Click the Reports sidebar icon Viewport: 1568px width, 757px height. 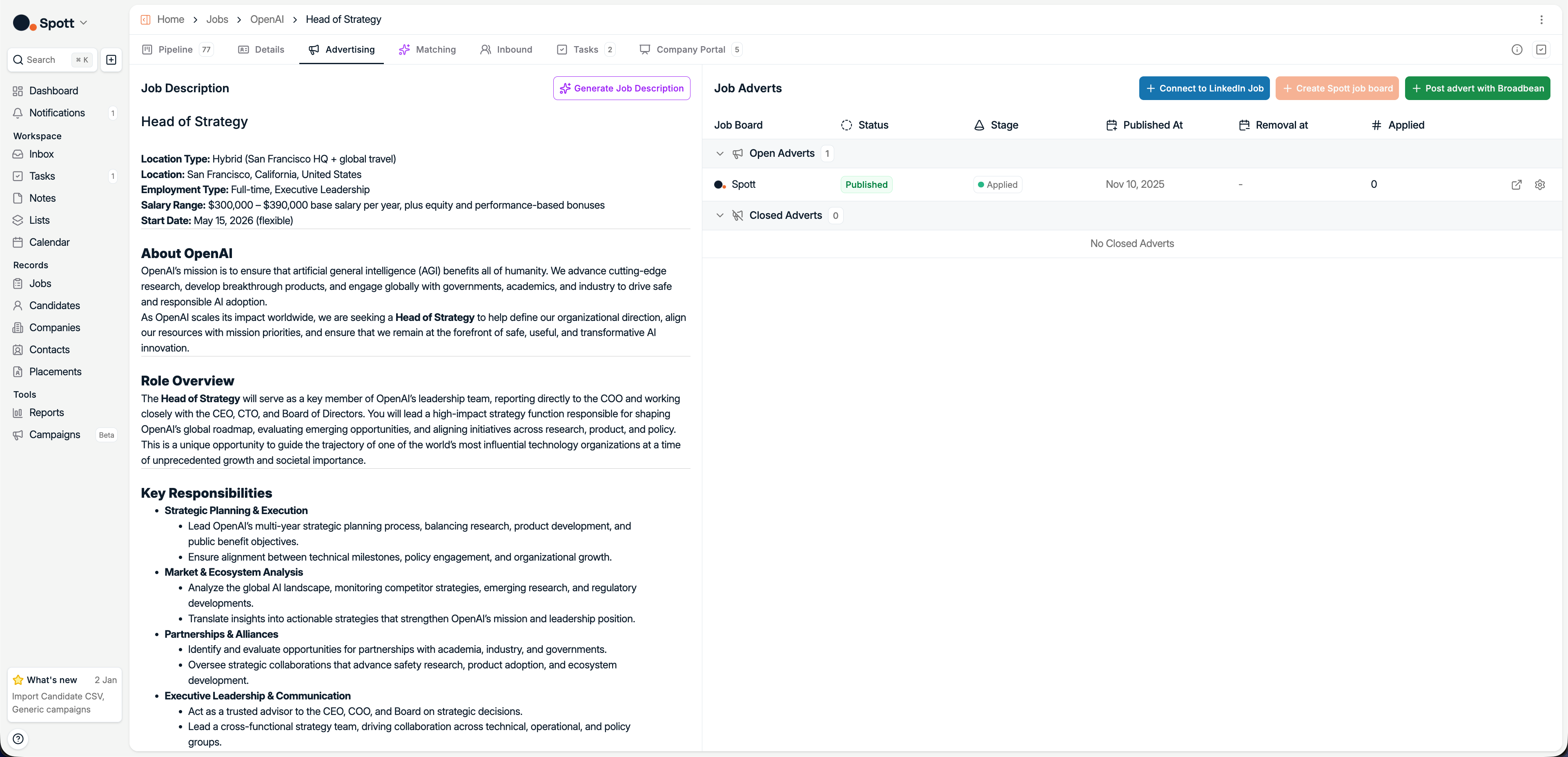point(18,412)
